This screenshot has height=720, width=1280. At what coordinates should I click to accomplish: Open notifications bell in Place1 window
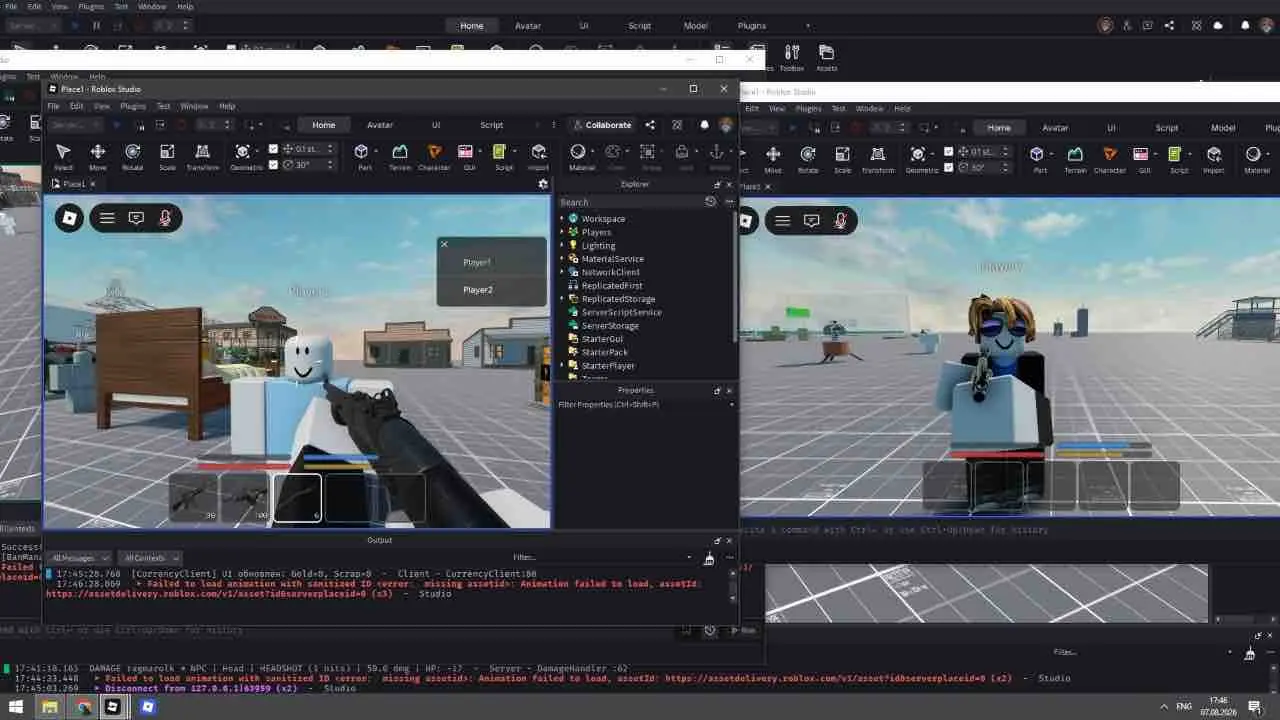click(x=704, y=125)
